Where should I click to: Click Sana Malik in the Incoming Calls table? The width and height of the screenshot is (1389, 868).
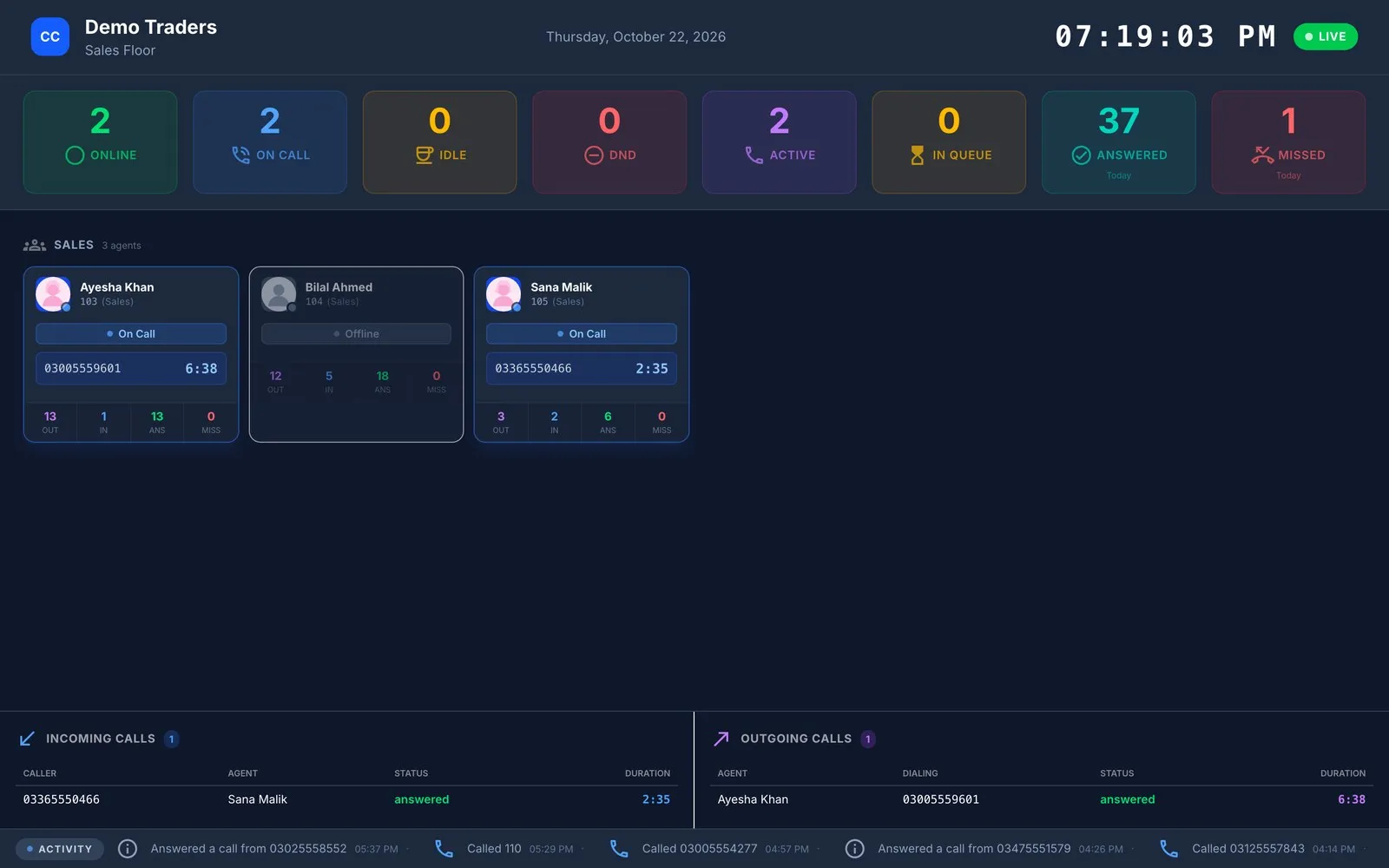coord(257,799)
